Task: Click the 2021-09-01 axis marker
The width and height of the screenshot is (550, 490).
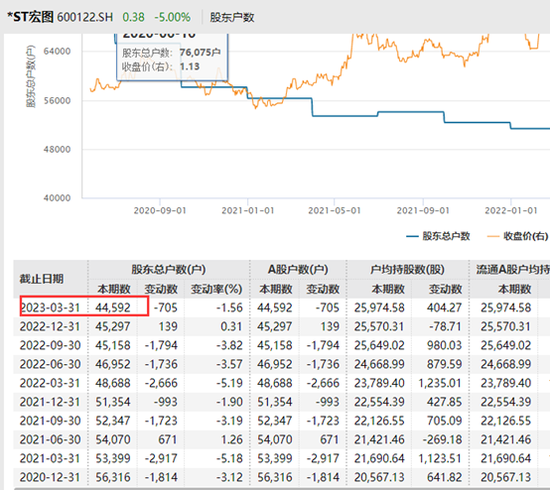Action: (x=423, y=210)
